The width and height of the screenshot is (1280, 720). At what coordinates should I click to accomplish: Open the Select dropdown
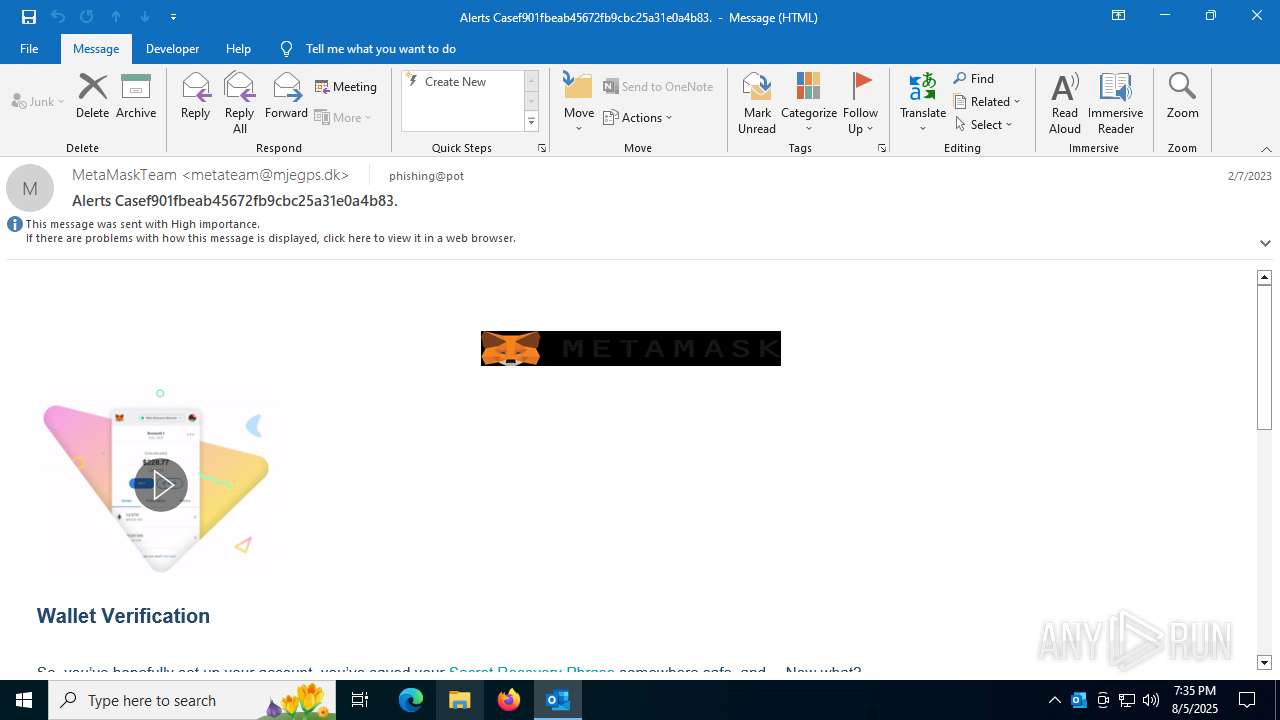984,125
